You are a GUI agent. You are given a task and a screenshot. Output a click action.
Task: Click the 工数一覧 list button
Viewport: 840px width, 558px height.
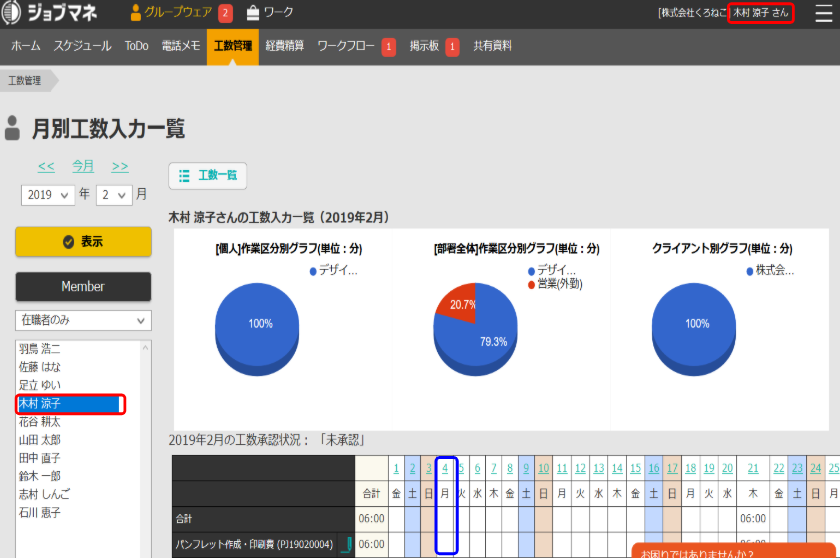(207, 176)
